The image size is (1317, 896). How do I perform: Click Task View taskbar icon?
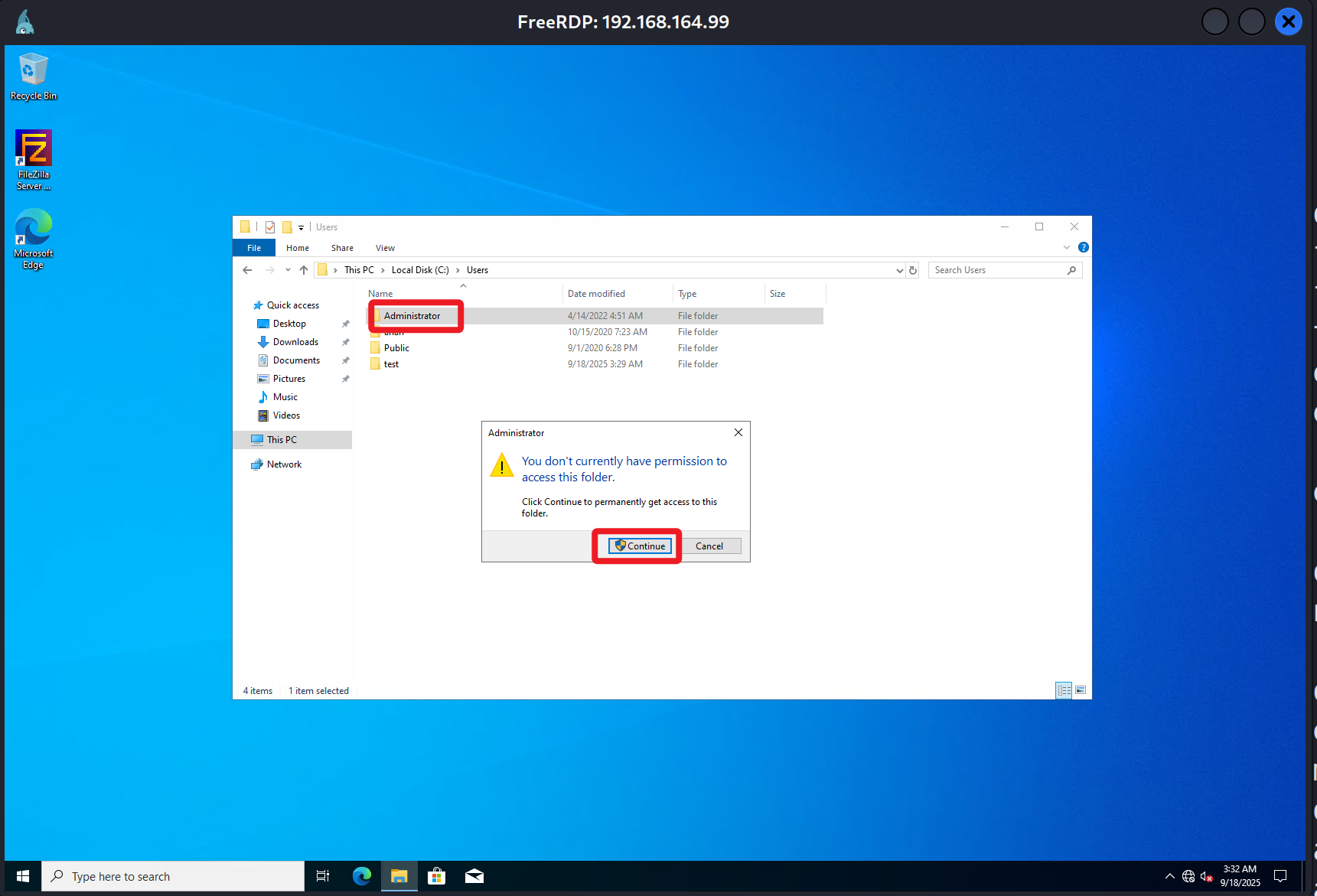click(323, 876)
